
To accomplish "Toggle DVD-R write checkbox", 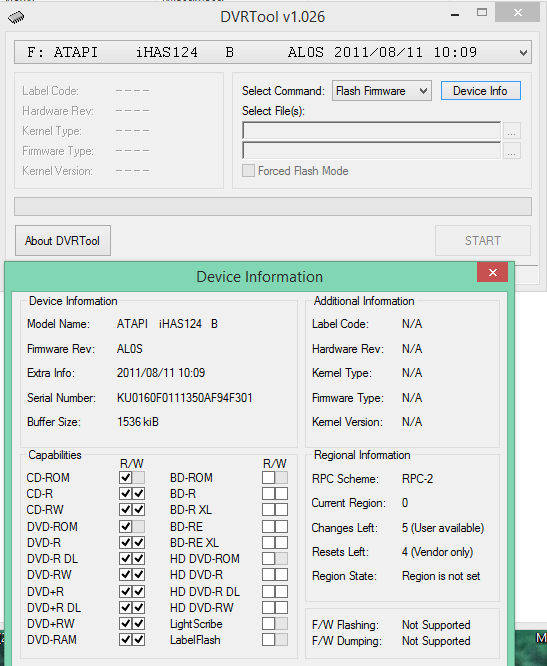I will click(x=138, y=542).
